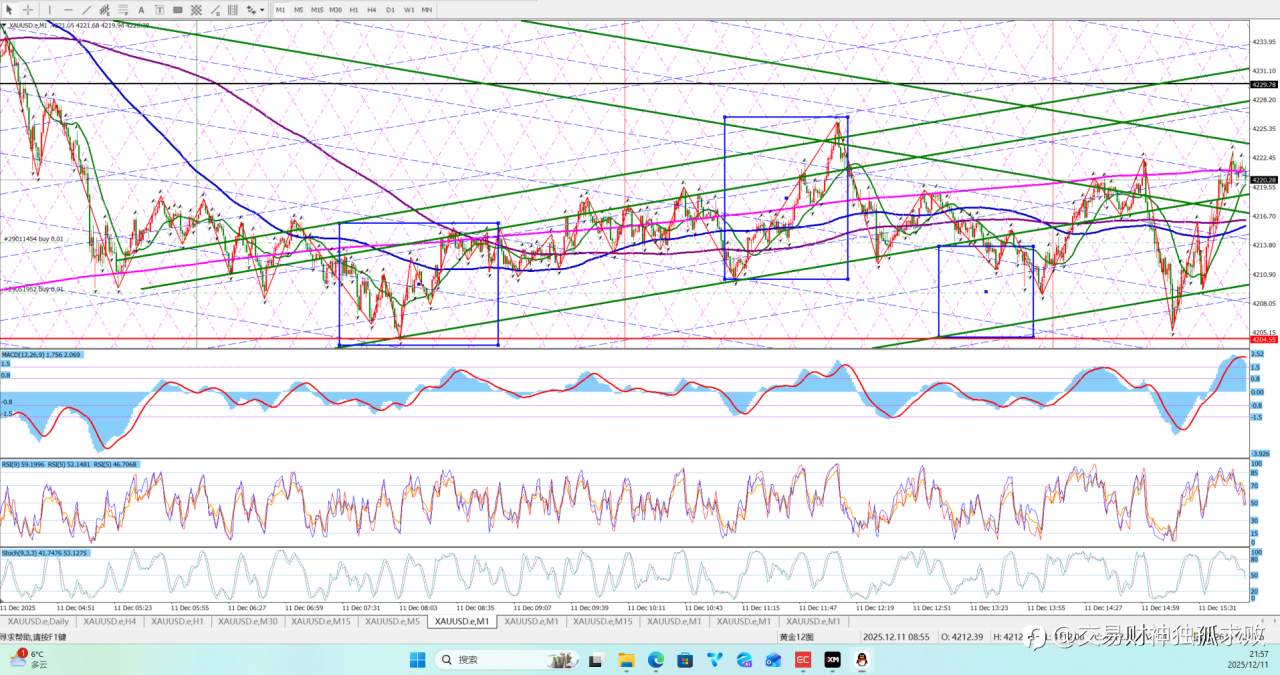Pick the Vertical Line drawing tool

[50, 9]
